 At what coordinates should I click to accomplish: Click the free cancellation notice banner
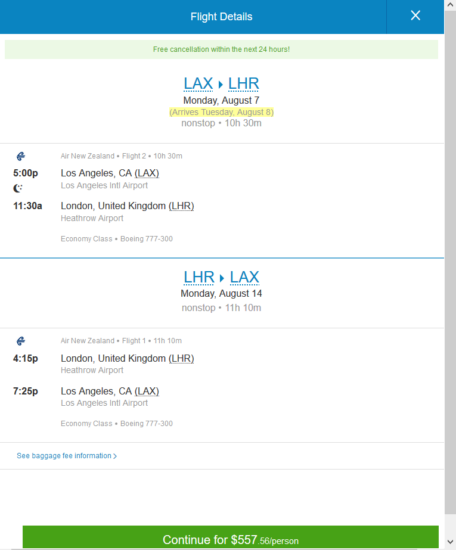(221, 49)
